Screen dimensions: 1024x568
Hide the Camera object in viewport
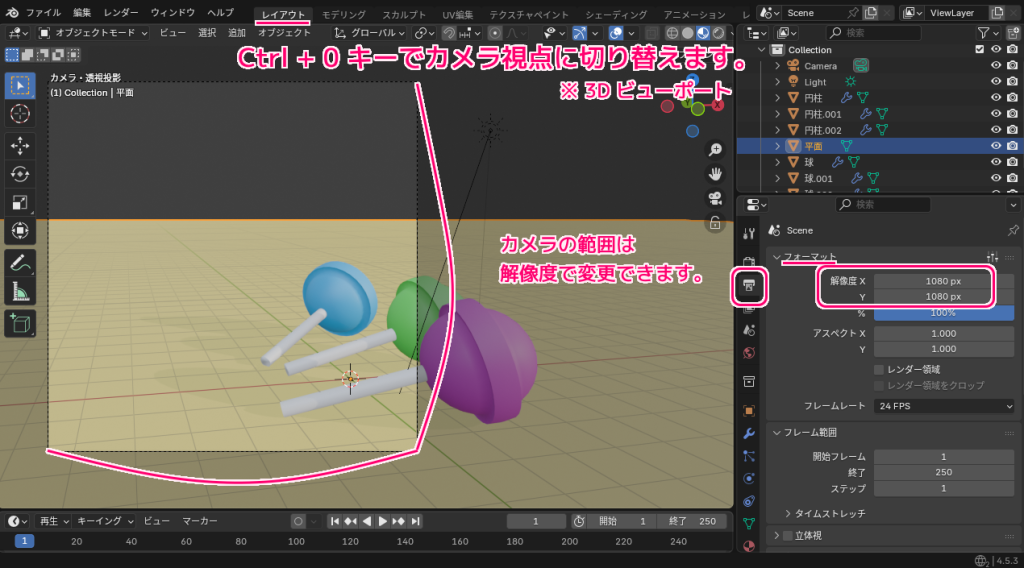tap(996, 66)
